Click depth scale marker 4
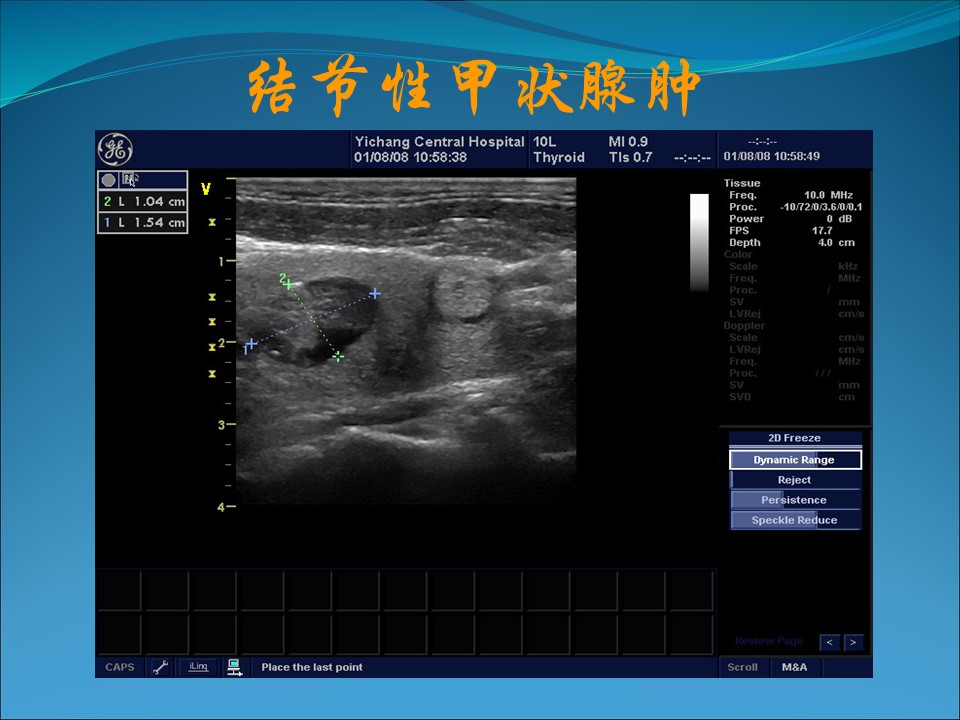This screenshot has height=720, width=960. tap(221, 507)
